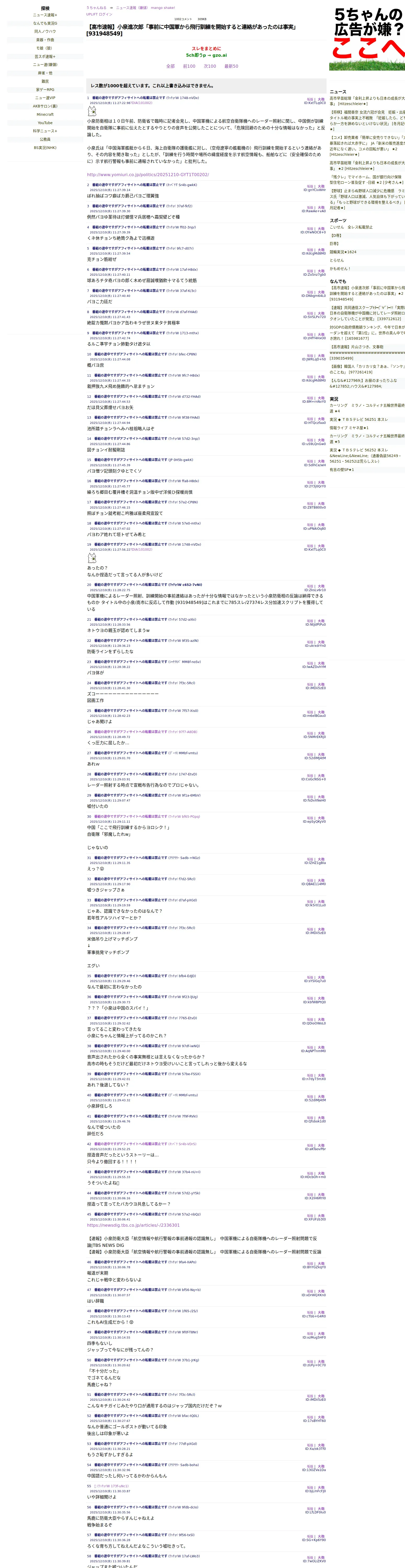Click 大砲 link on post 2

pos(321,186)
